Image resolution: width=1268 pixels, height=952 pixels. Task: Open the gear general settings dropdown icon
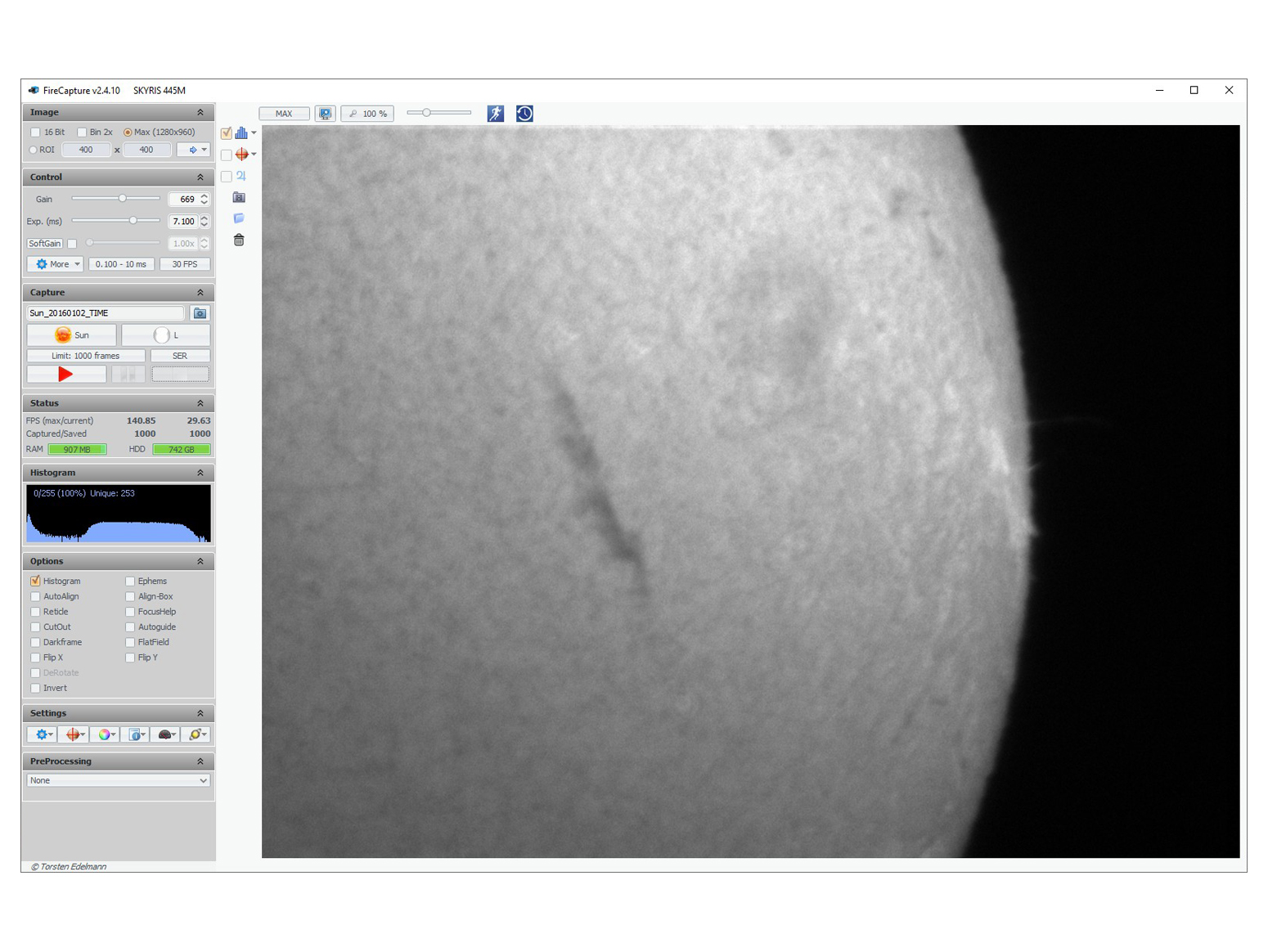pyautogui.click(x=43, y=734)
